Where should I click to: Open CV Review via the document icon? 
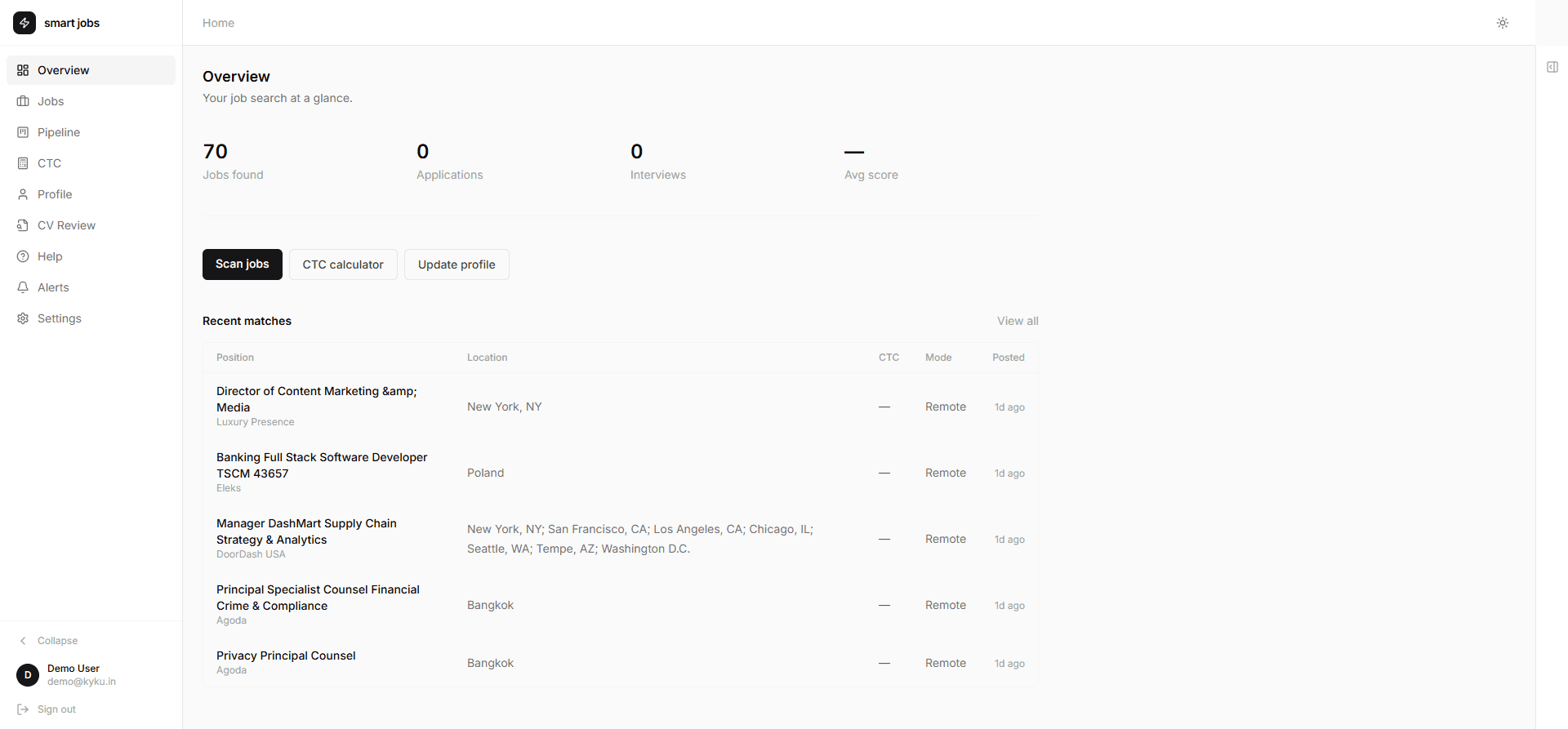[x=23, y=225]
